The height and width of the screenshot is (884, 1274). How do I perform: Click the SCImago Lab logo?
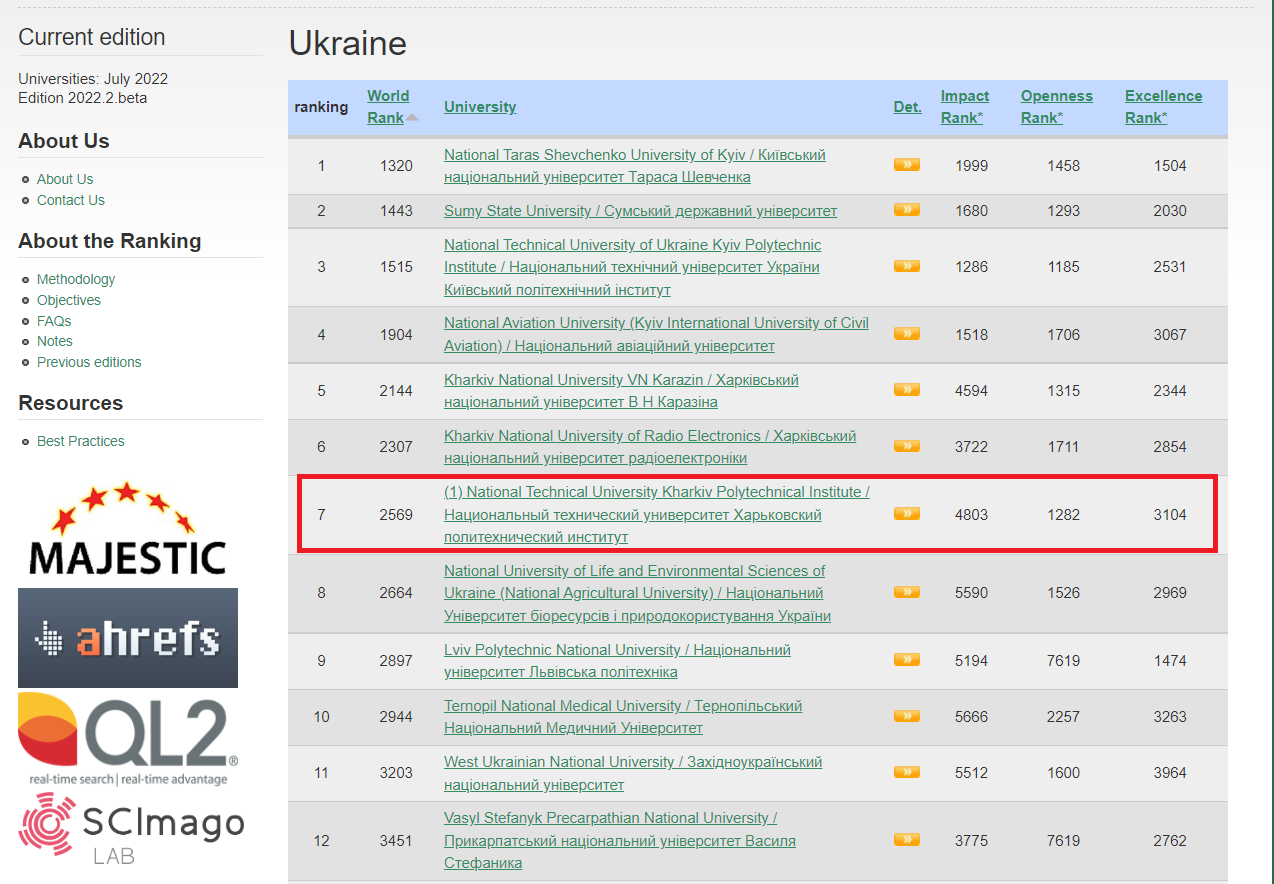point(131,829)
